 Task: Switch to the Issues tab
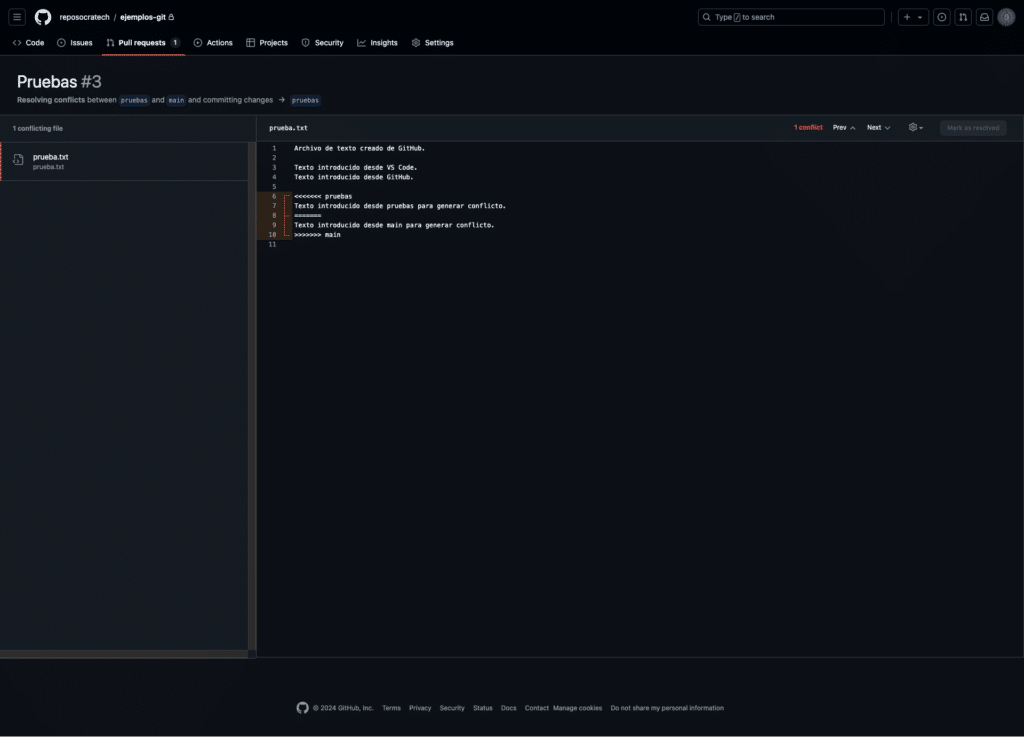click(x=74, y=42)
